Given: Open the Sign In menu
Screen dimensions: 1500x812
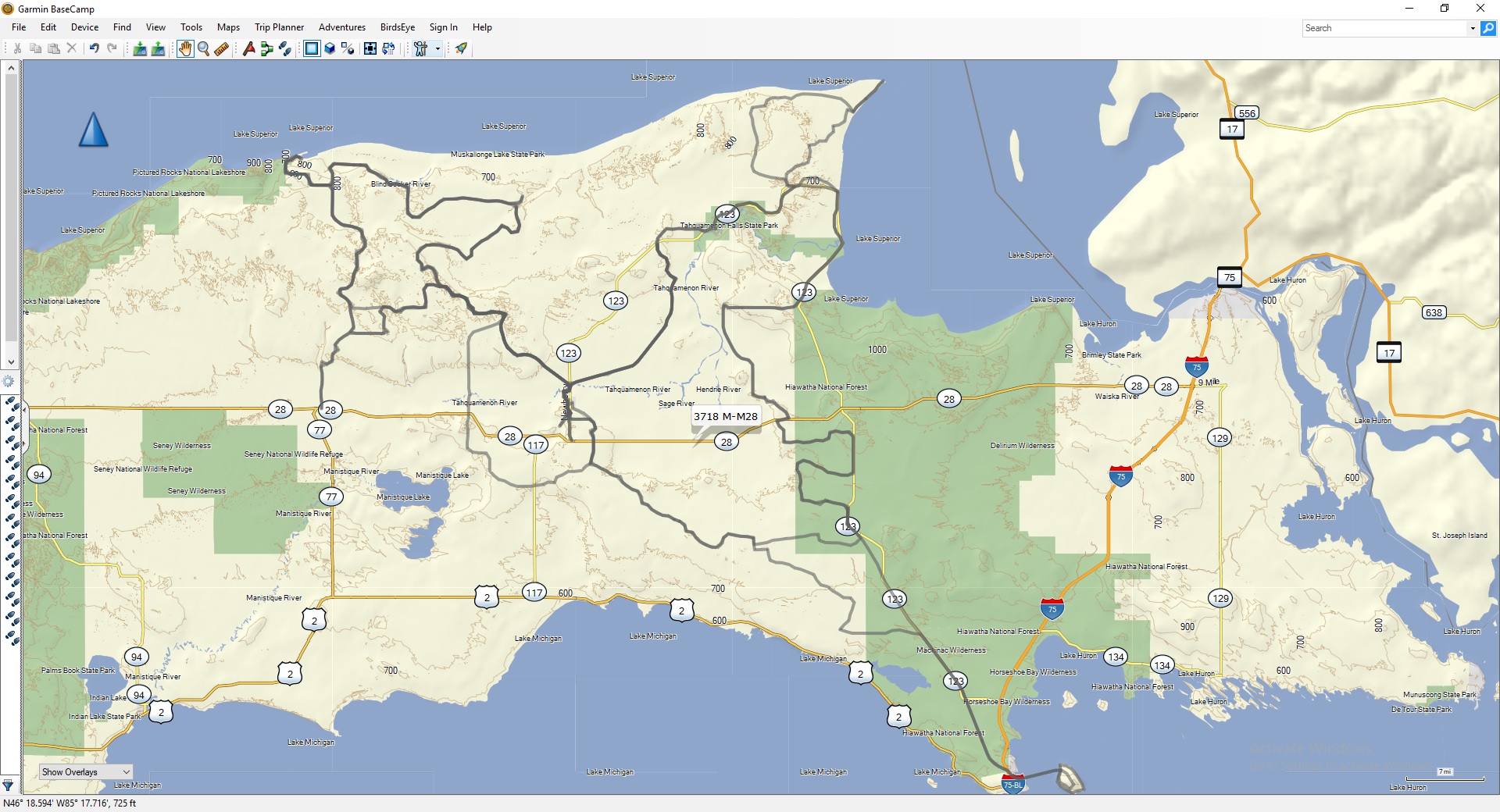Looking at the screenshot, I should point(443,27).
